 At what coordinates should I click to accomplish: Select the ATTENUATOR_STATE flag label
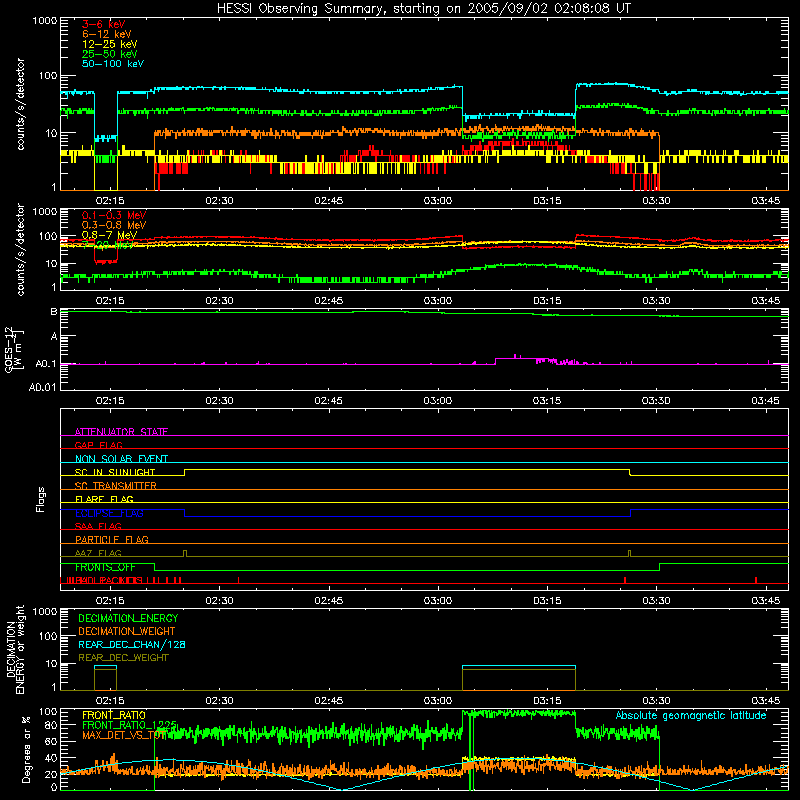pyautogui.click(x=121, y=432)
